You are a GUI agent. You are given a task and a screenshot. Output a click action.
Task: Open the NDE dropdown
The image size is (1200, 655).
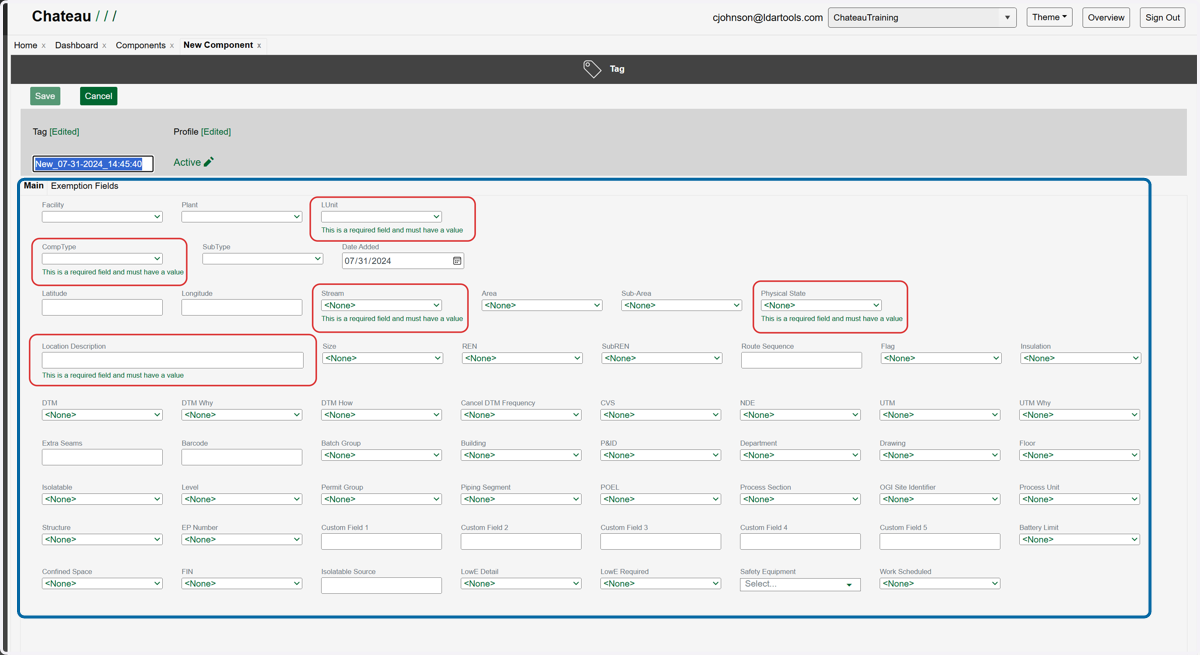800,414
